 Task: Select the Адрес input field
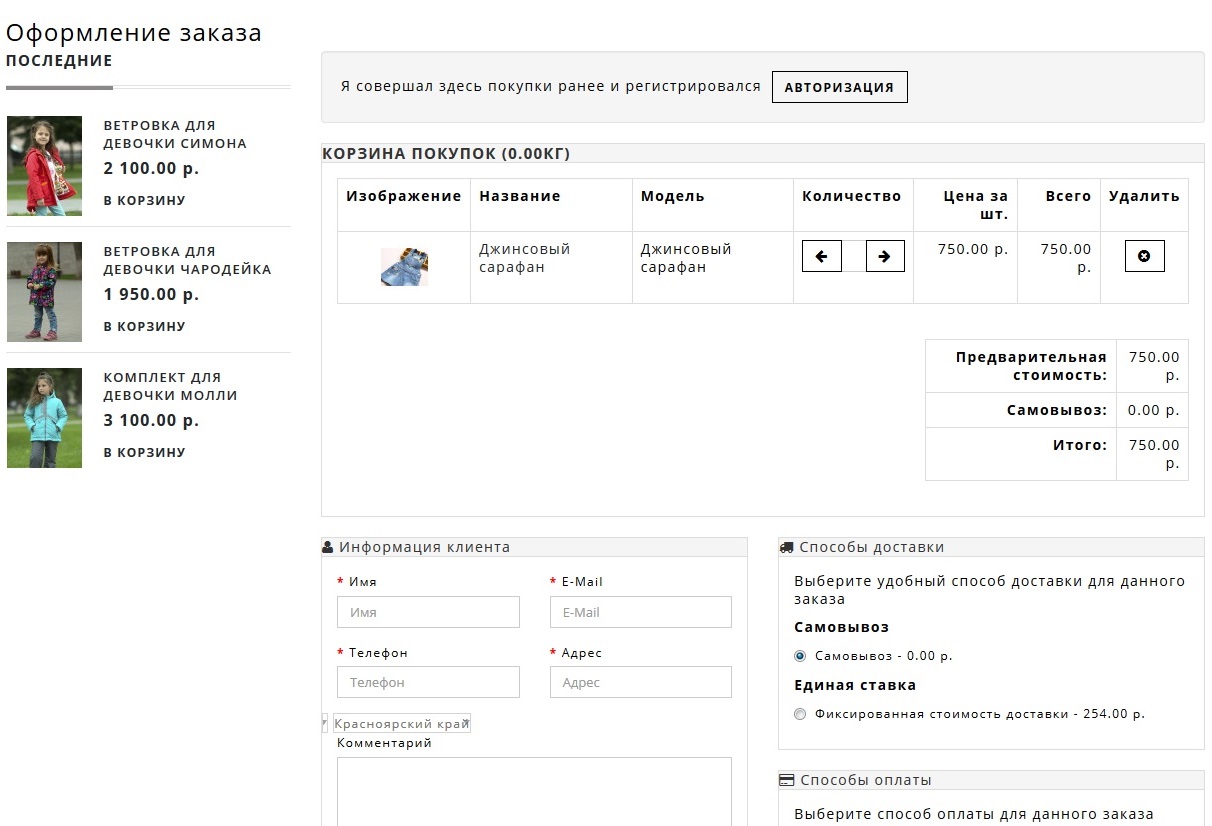point(640,682)
